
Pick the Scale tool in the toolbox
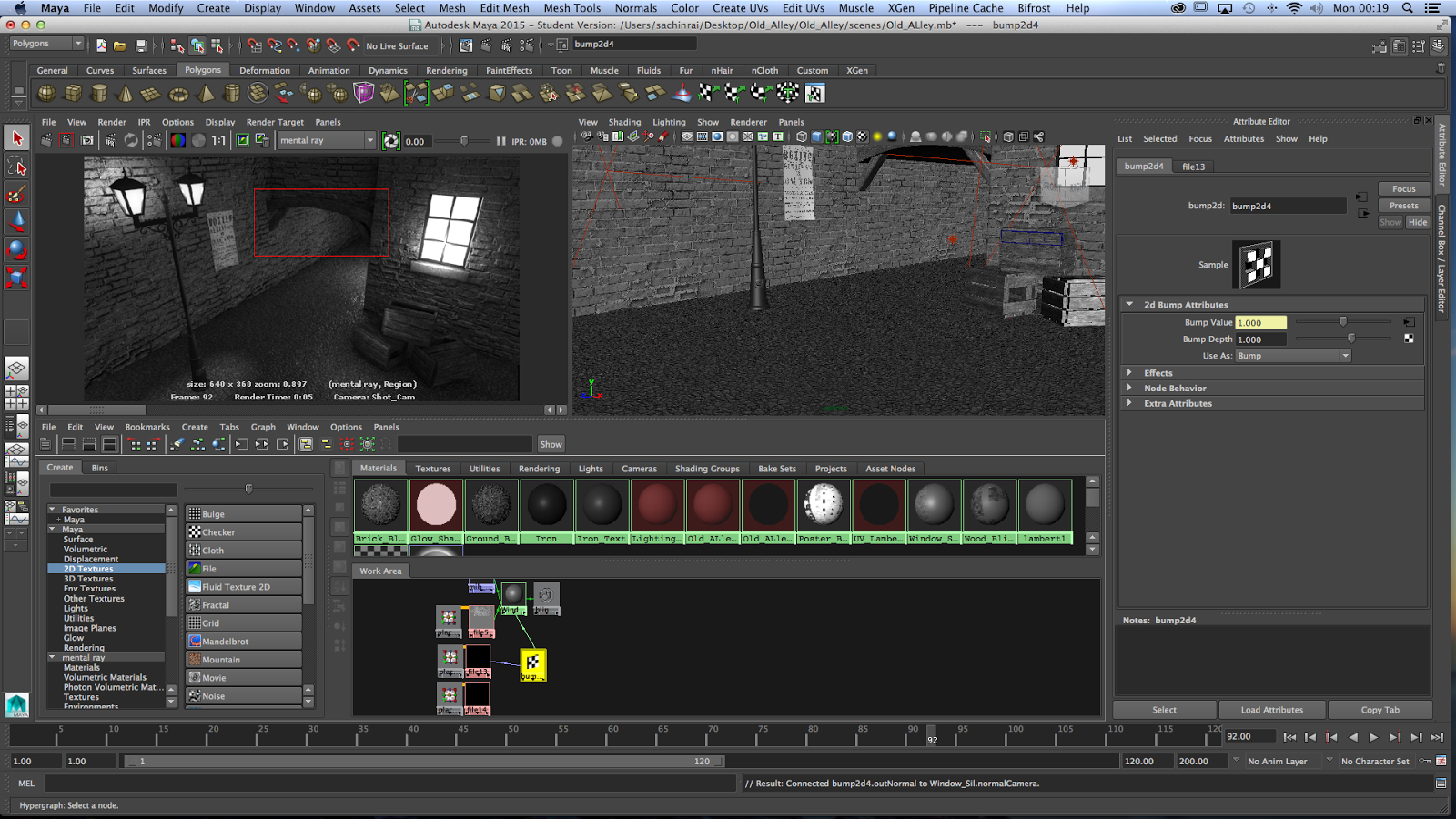pos(16,278)
